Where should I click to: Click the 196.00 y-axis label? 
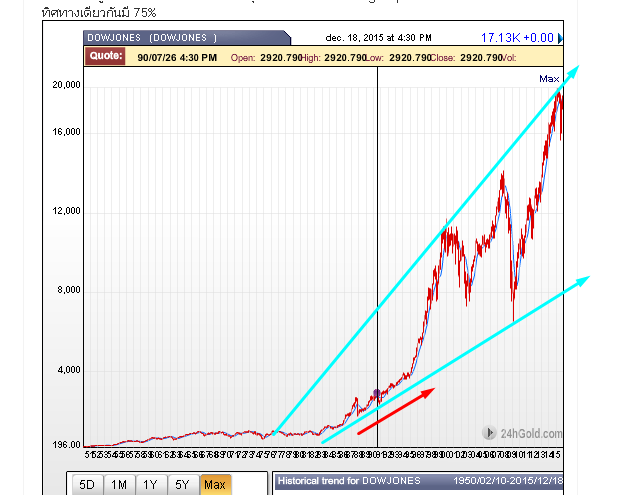(x=66, y=445)
